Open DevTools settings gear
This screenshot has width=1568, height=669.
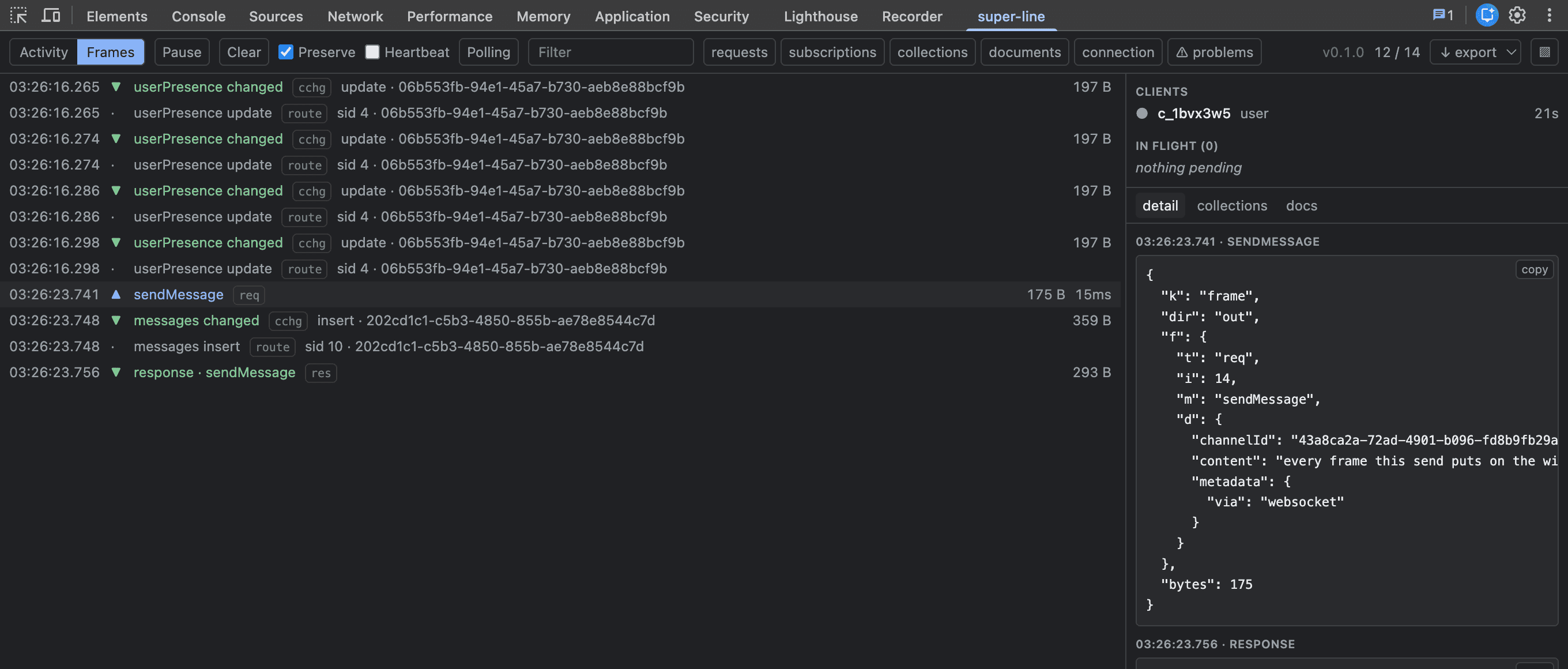click(1517, 15)
